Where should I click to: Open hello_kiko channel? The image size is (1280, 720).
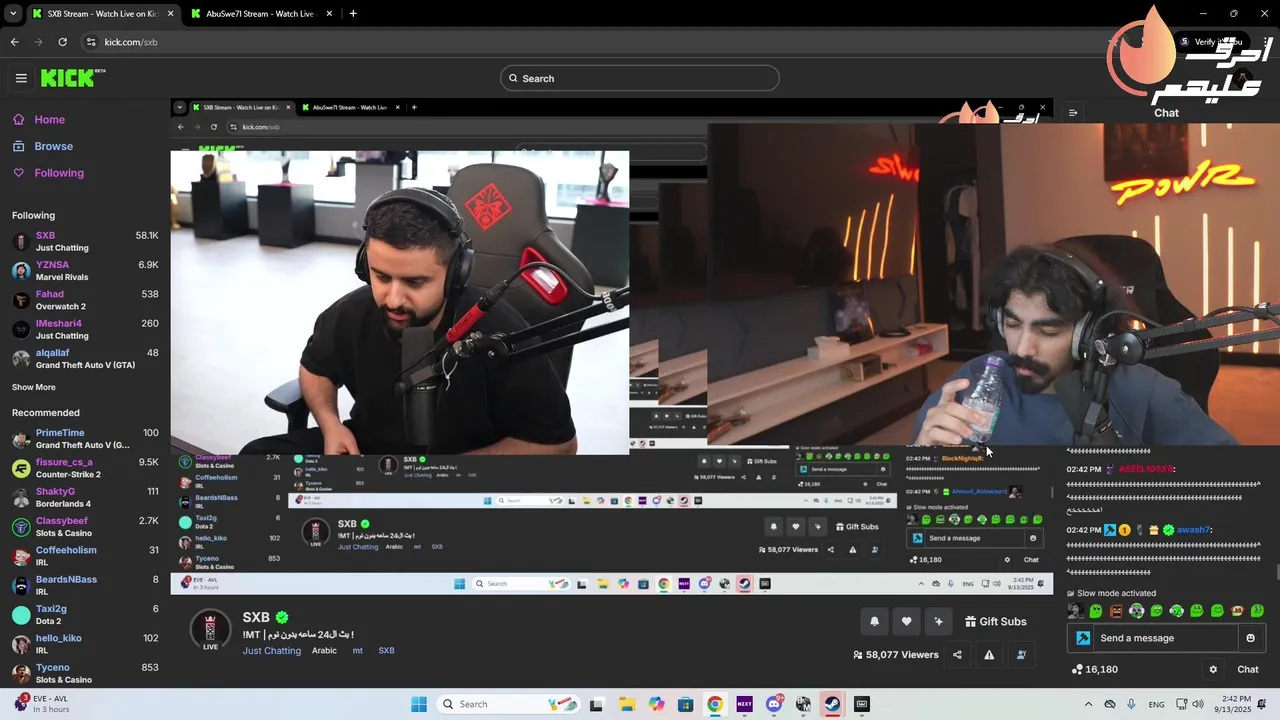85,644
